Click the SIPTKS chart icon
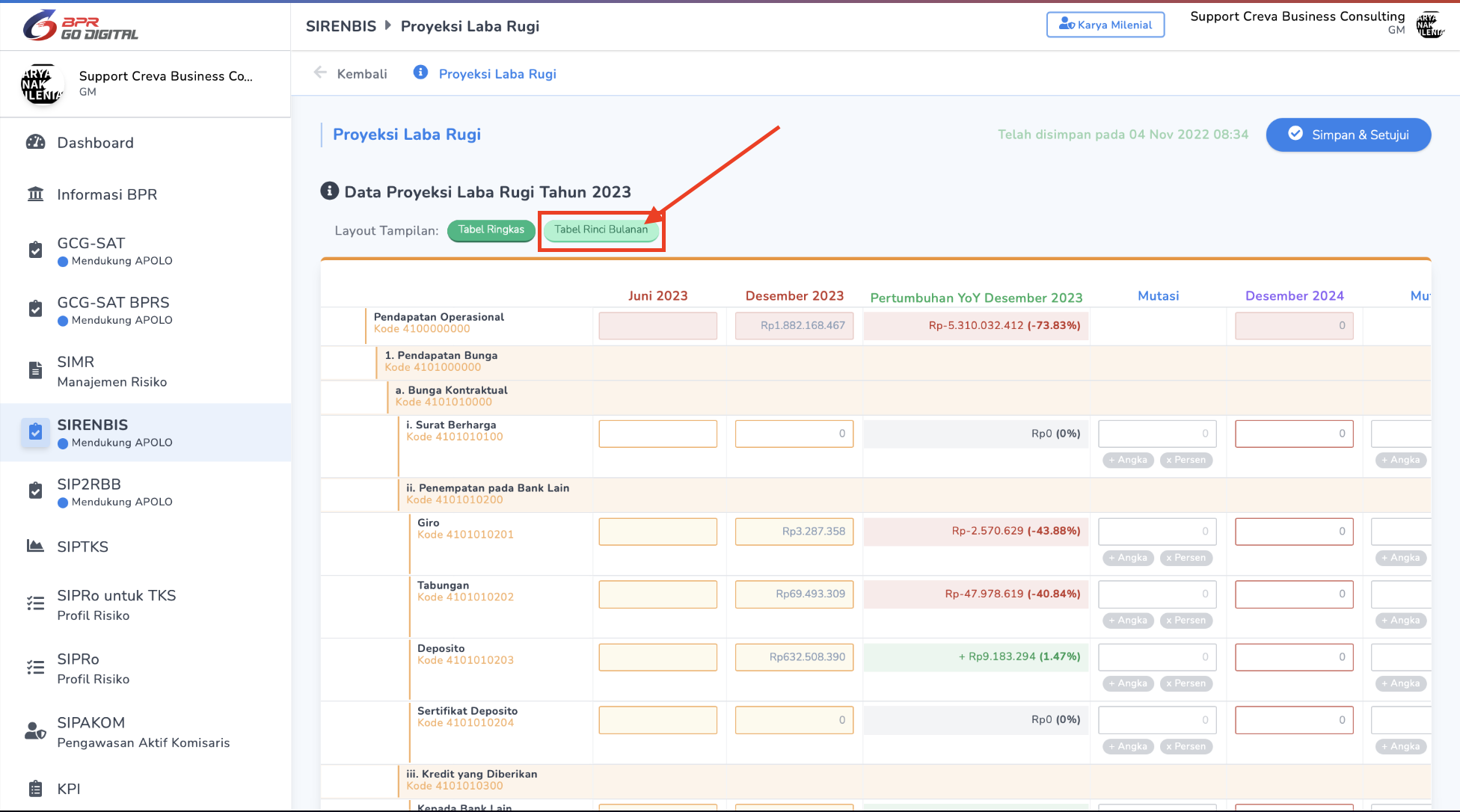1460x812 pixels. pos(35,546)
